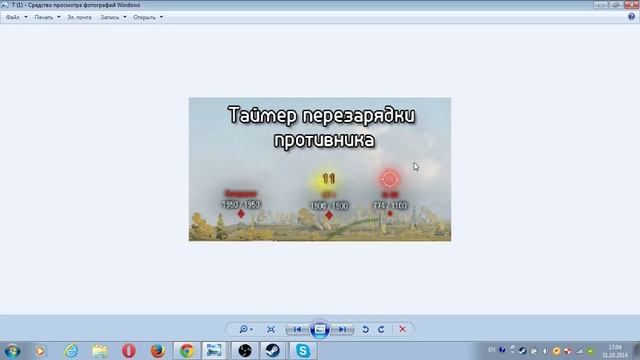
Task: Click the Show desktop strip
Action: pyautogui.click(x=636, y=351)
